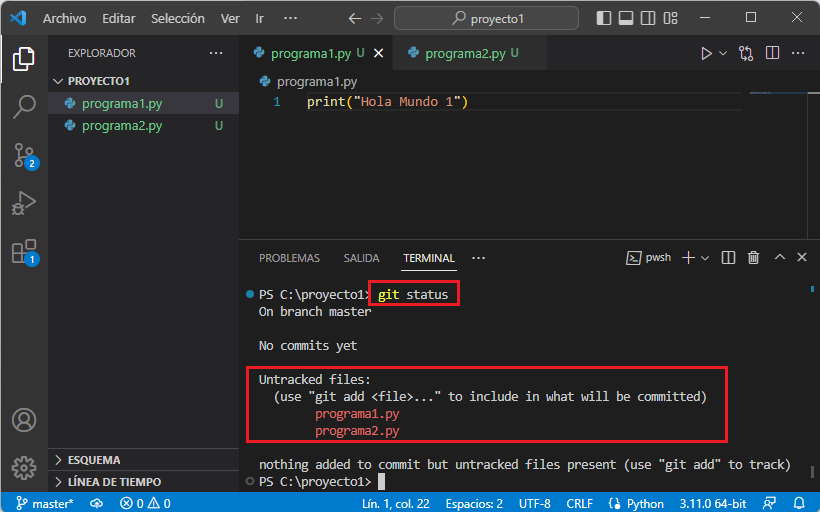Select interpreter 3.11.0 64-bit
The image size is (820, 512).
pyautogui.click(x=713, y=503)
